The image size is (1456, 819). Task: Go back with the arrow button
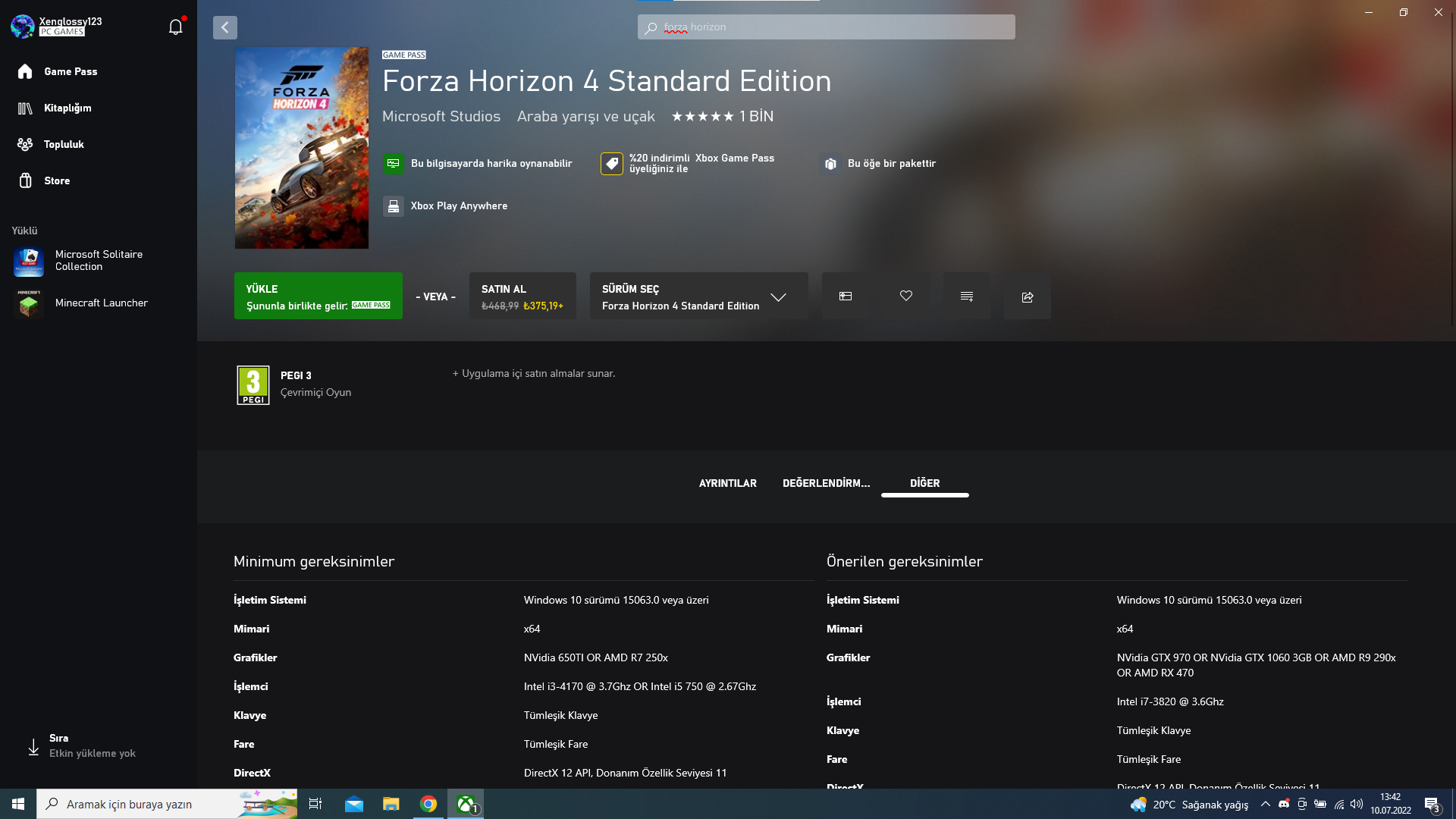[225, 27]
